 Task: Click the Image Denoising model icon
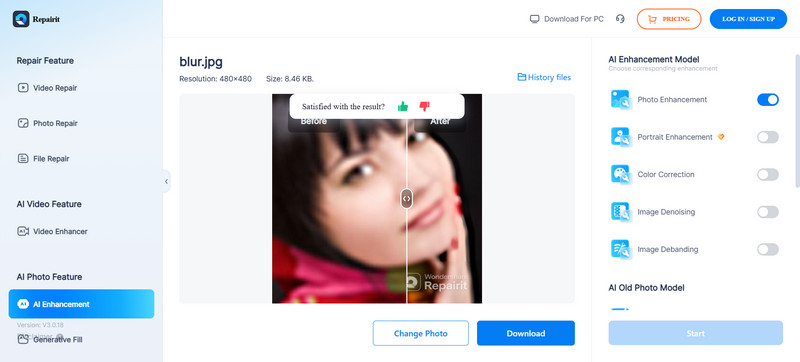621,212
